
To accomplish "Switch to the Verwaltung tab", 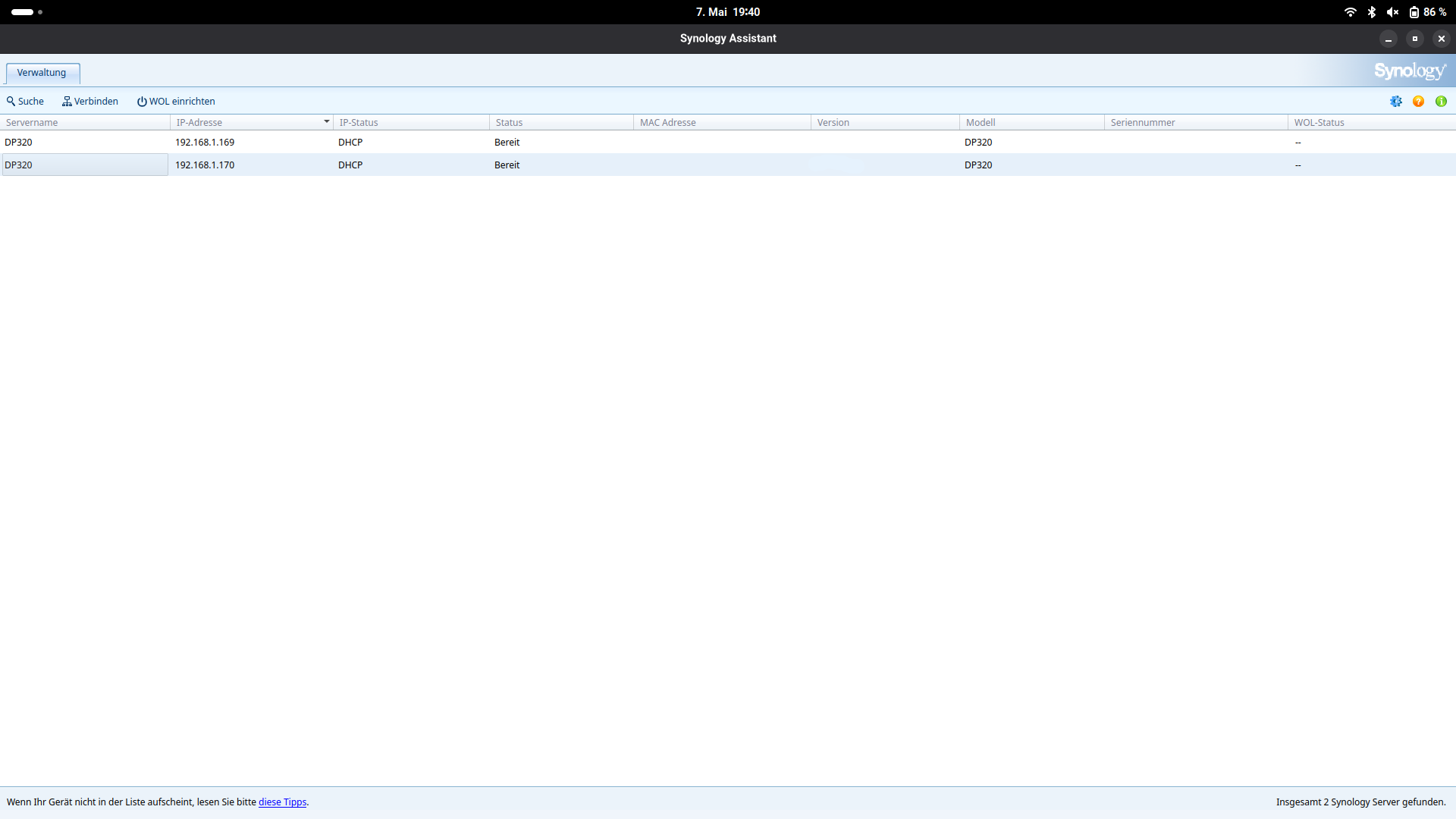I will 42,73.
